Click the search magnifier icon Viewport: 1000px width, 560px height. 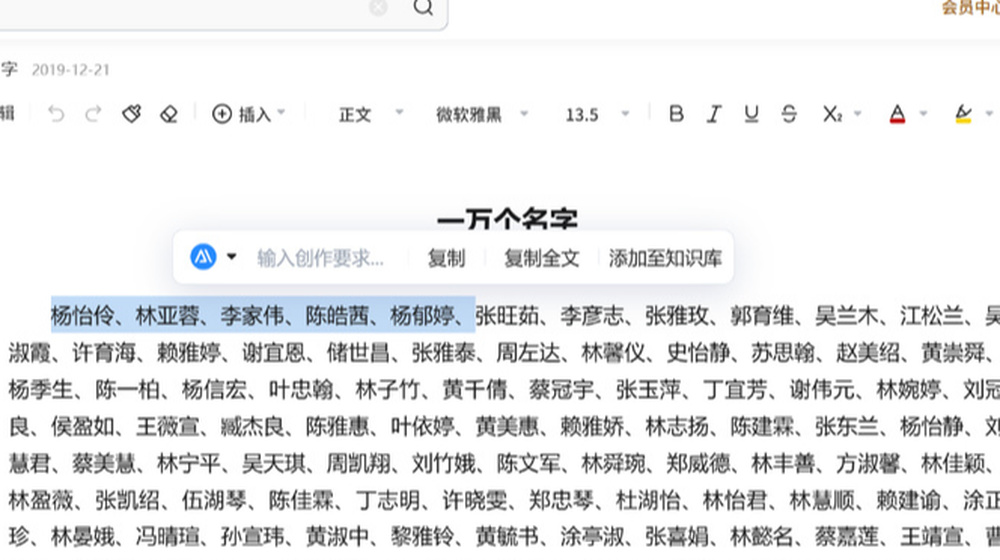423,8
